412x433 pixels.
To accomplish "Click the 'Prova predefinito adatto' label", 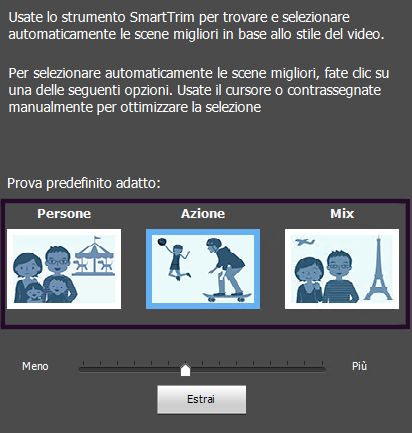I will pos(84,183).
